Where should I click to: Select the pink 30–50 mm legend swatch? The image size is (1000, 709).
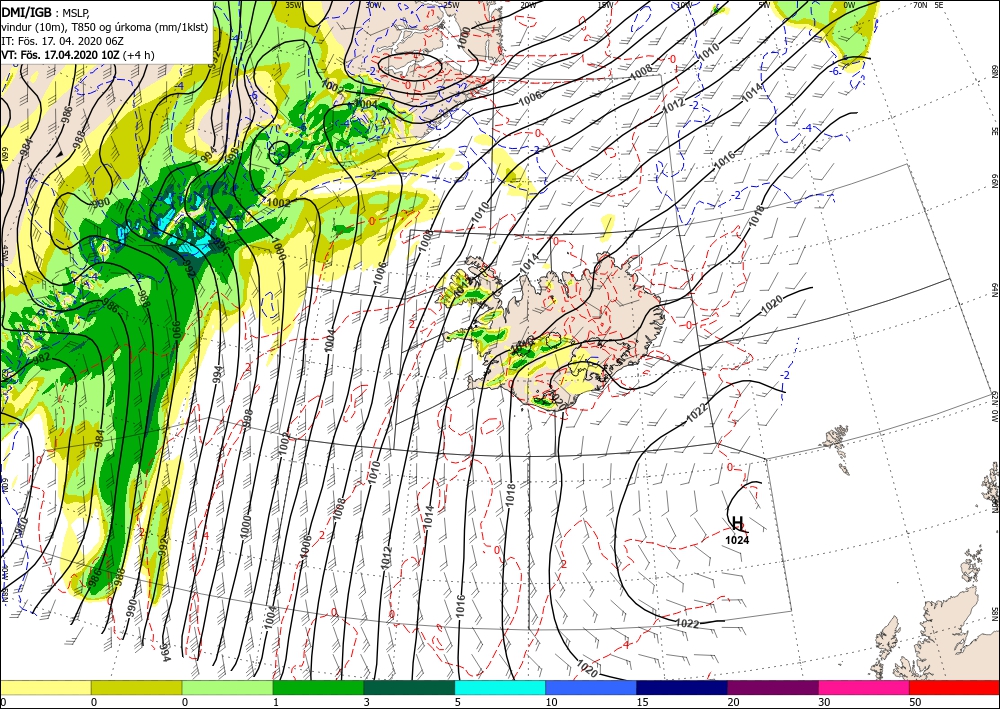pos(864,687)
